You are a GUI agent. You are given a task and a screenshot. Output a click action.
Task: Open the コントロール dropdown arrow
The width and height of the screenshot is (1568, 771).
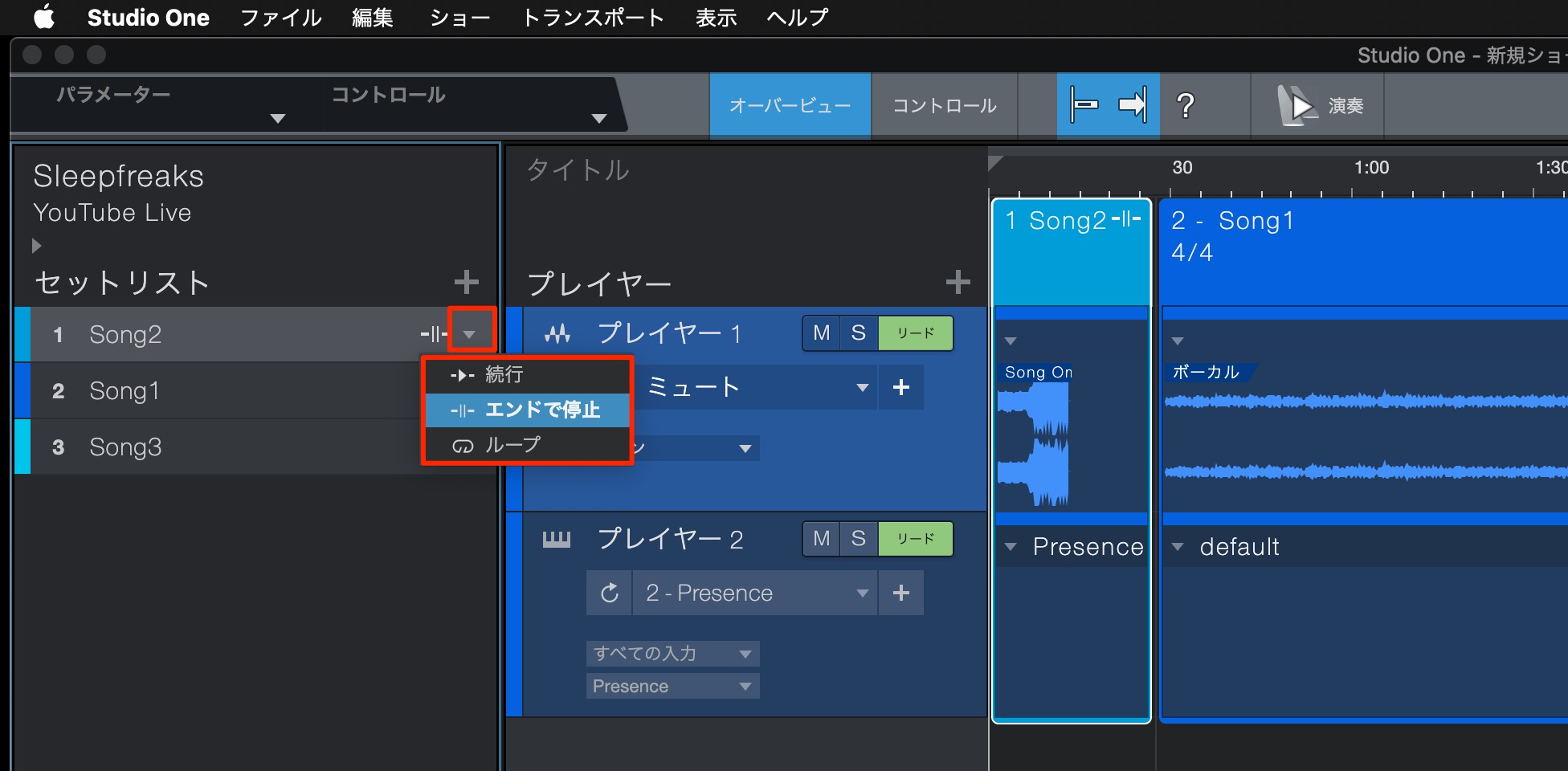[598, 119]
